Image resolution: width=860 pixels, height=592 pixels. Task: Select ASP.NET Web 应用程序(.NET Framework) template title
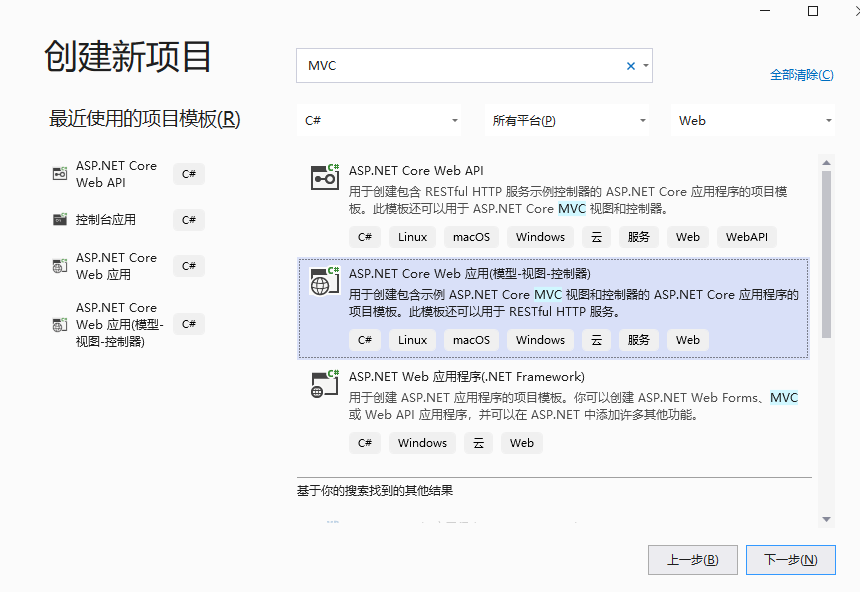466,377
